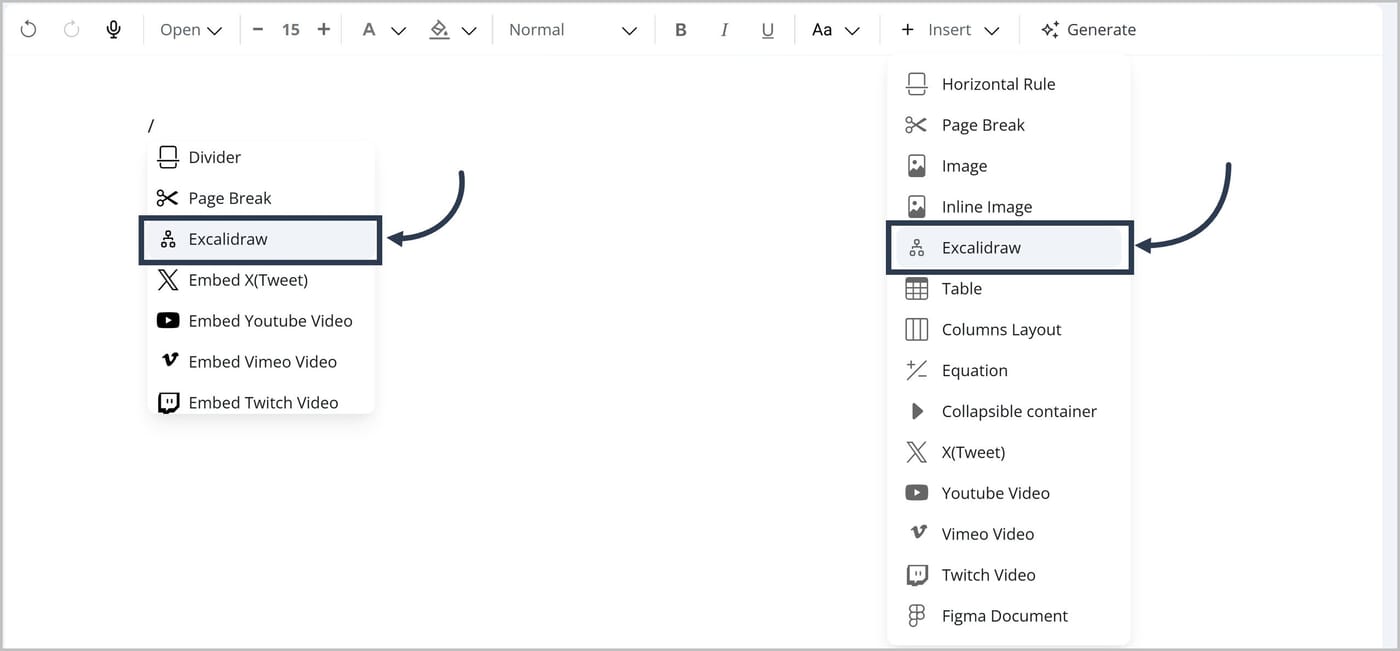This screenshot has width=1400, height=651.
Task: Toggle italic formatting
Action: 724,30
